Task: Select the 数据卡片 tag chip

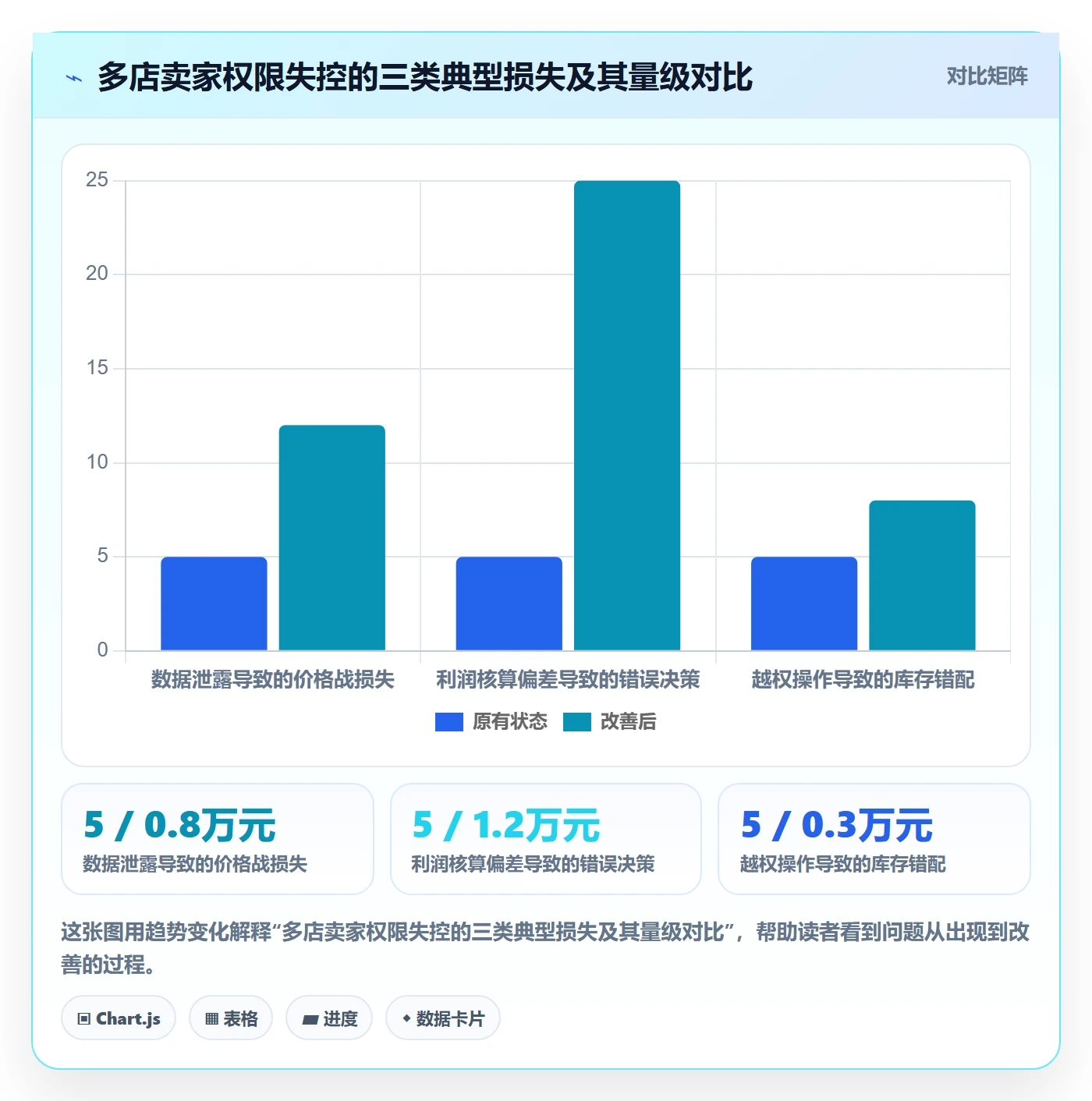Action: point(443,1018)
